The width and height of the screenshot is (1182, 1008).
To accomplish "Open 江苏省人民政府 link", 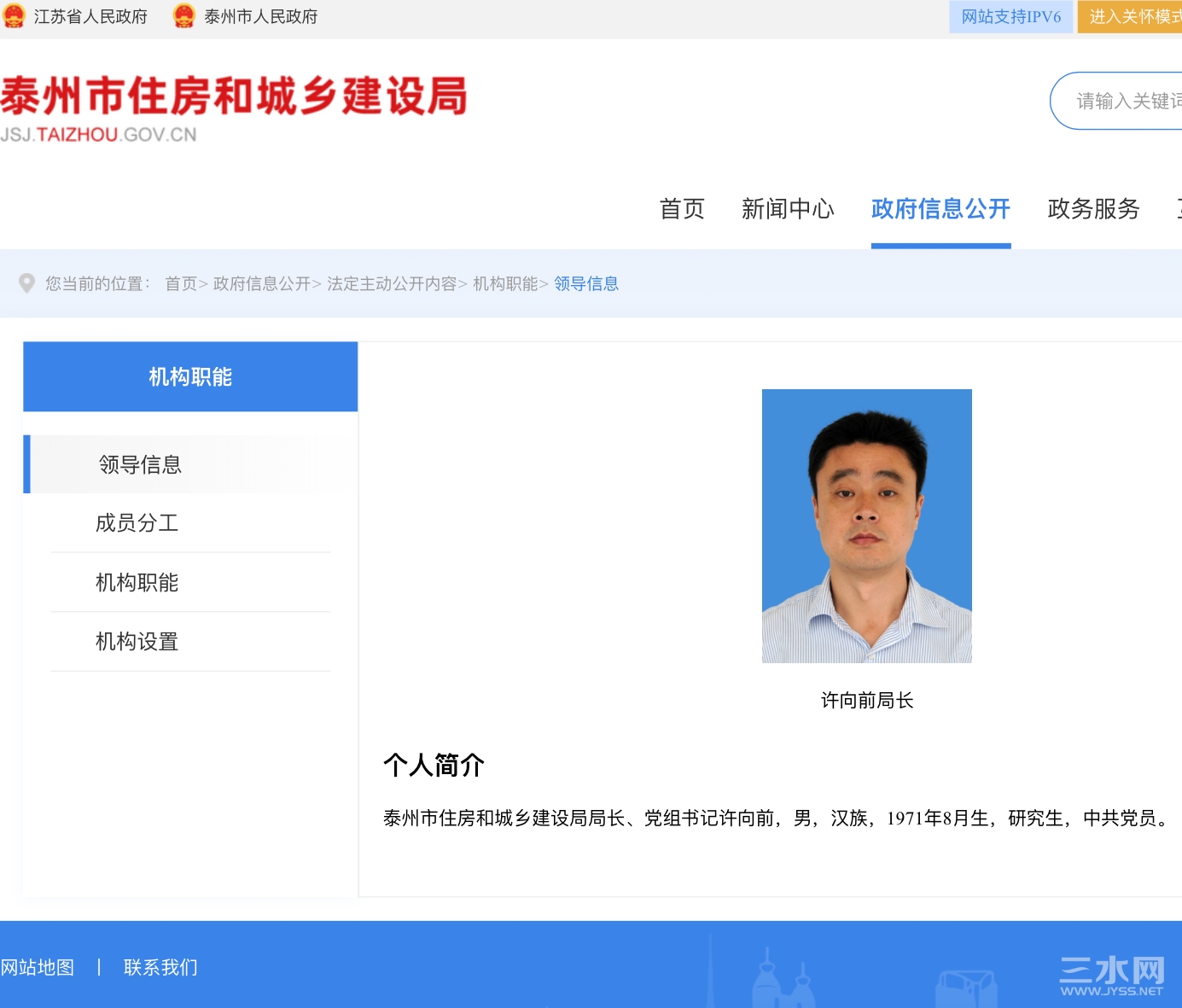I will pos(90,17).
